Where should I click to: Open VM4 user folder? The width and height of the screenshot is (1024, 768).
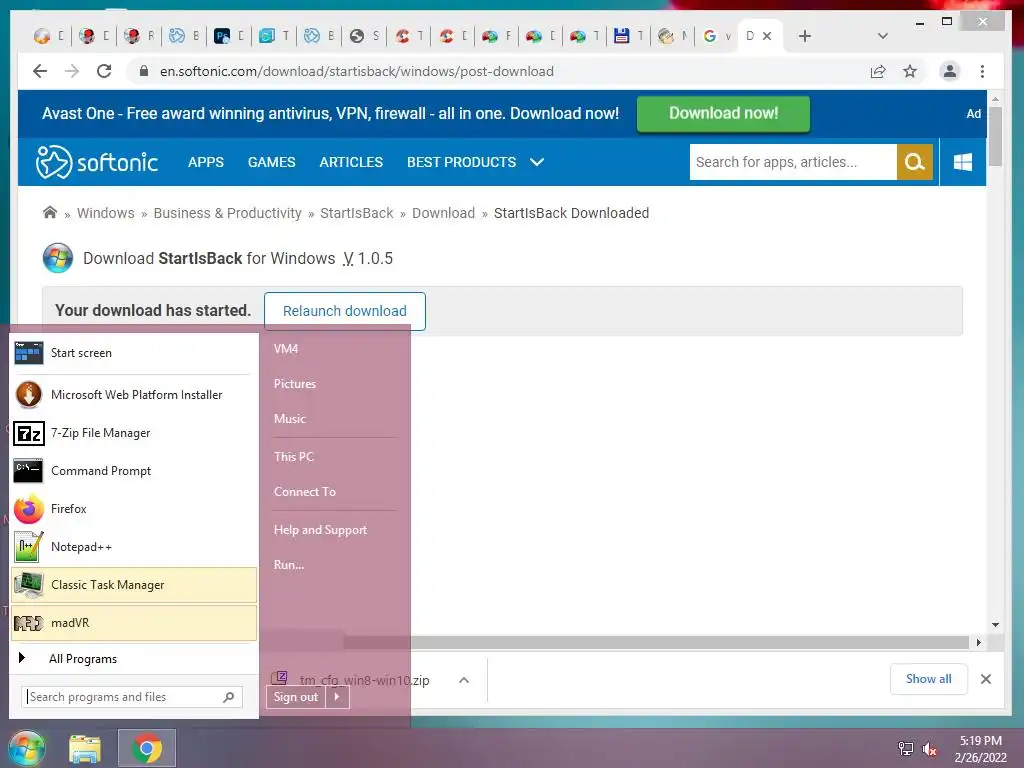pyautogui.click(x=286, y=349)
